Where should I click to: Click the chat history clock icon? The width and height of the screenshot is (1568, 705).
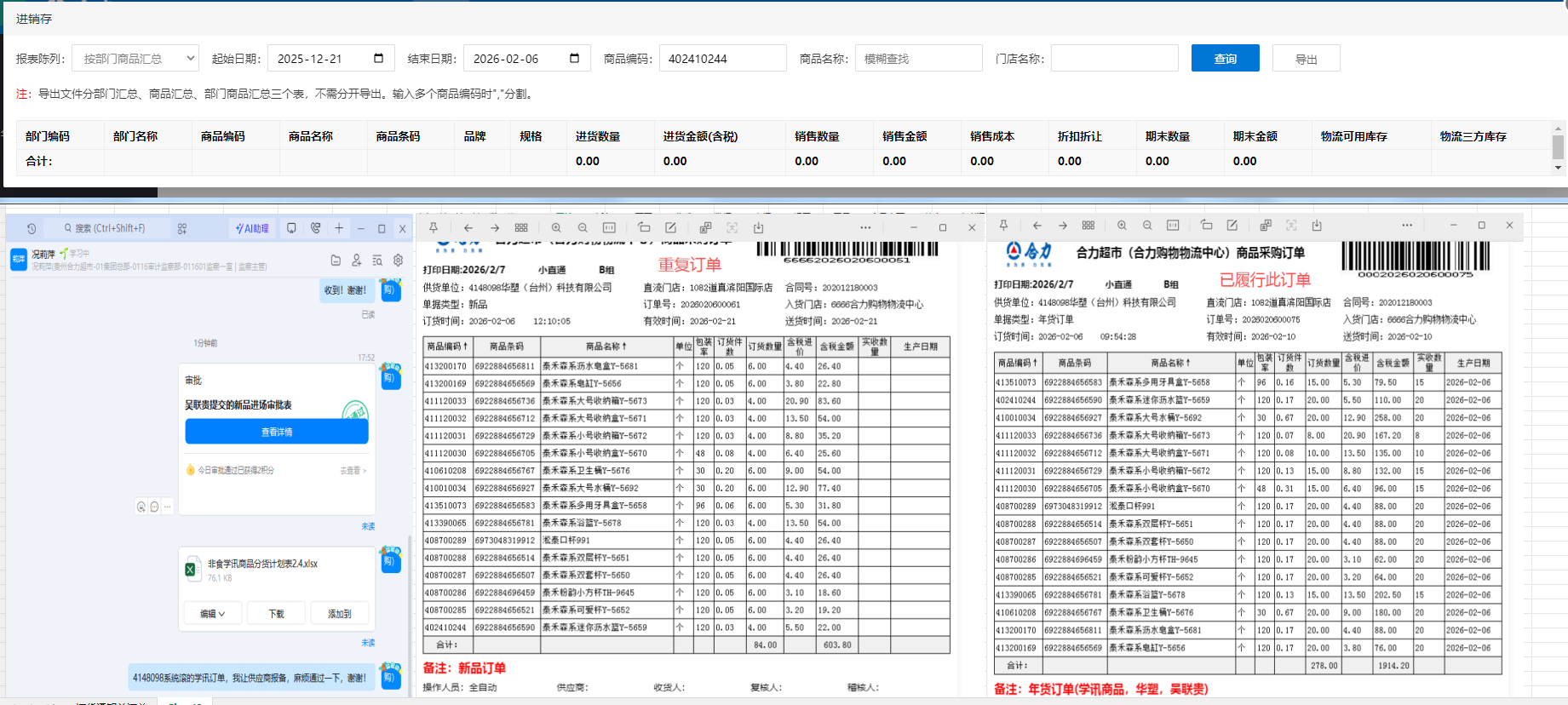click(32, 228)
